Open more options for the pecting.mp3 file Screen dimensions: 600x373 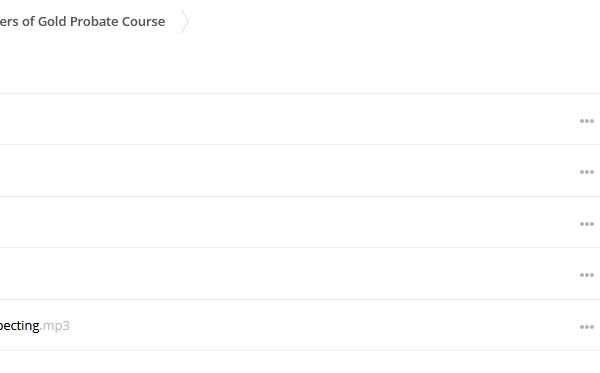[x=587, y=327]
